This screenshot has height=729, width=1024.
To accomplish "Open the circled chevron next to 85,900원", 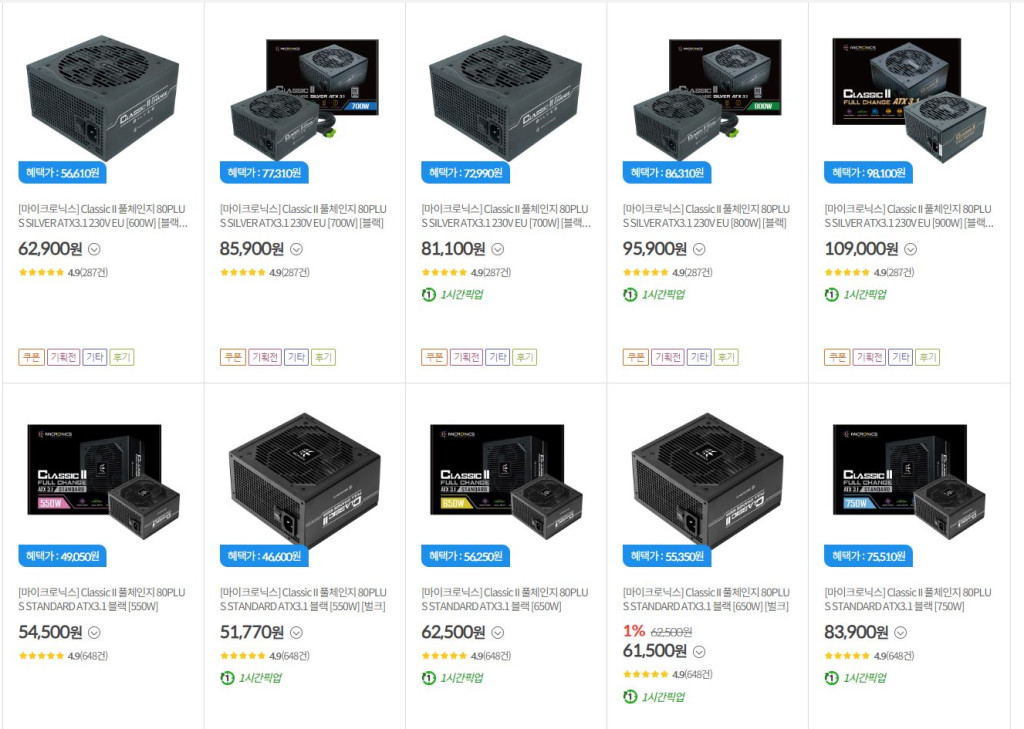I will 296,250.
